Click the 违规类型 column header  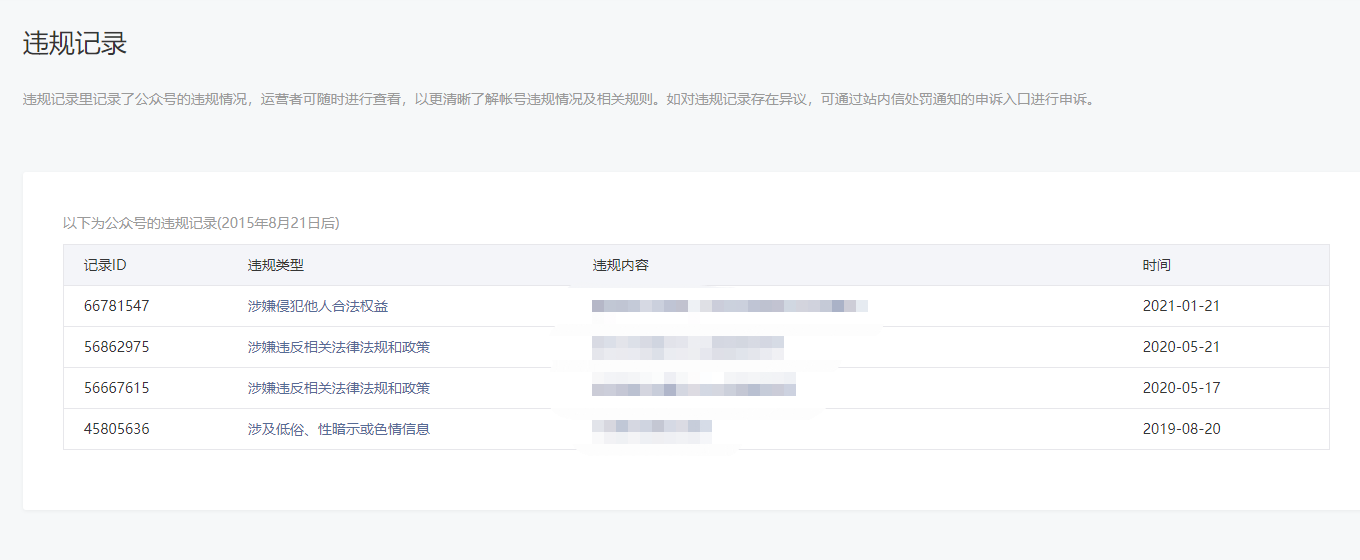[x=276, y=265]
